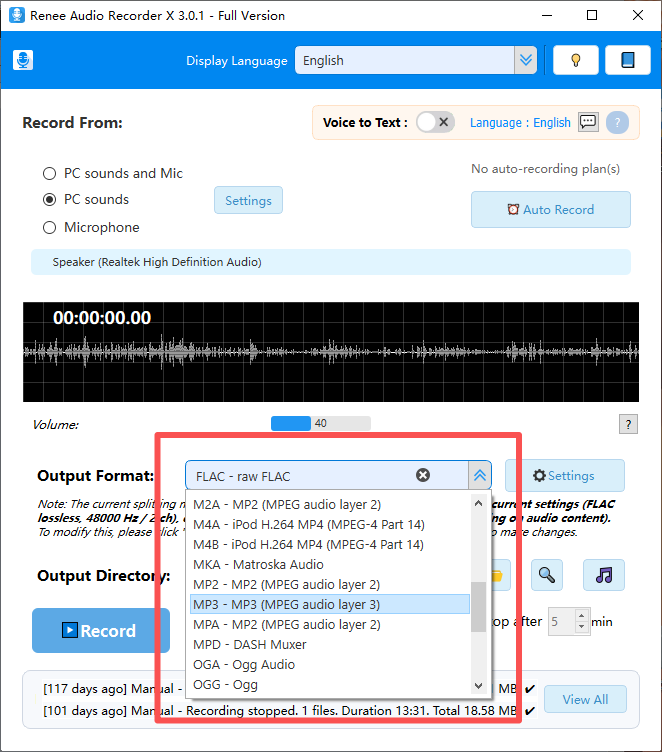Open output format Settings with gear
662x752 pixels.
[565, 475]
